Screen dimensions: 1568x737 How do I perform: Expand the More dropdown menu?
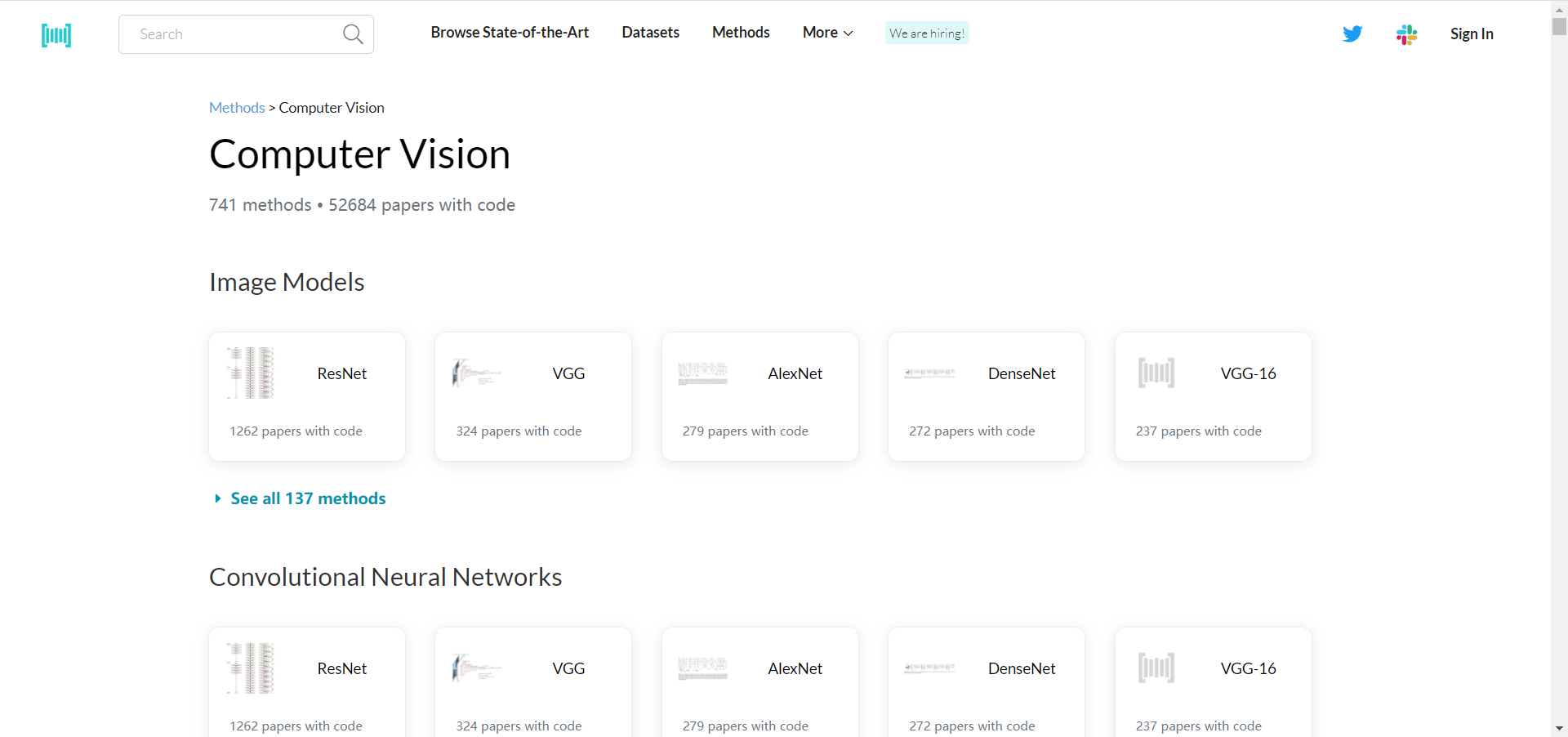click(827, 33)
